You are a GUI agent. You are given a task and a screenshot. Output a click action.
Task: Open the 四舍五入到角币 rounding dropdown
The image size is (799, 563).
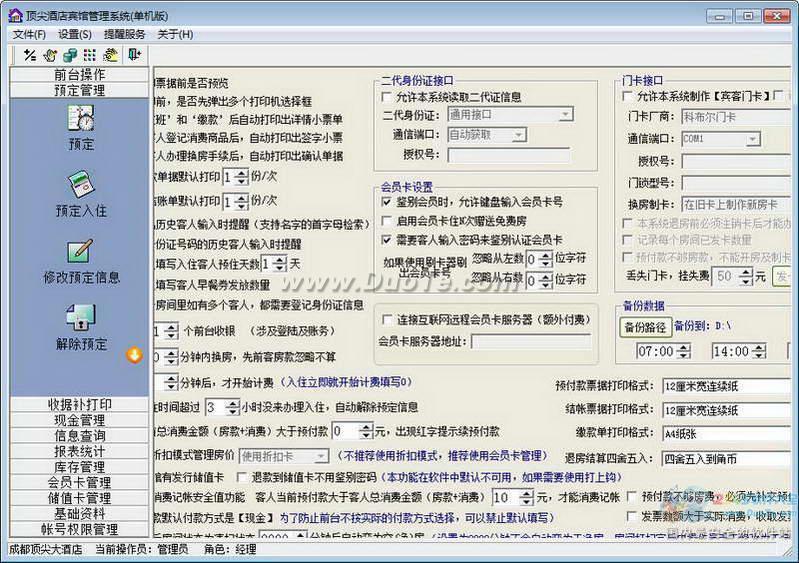point(725,458)
